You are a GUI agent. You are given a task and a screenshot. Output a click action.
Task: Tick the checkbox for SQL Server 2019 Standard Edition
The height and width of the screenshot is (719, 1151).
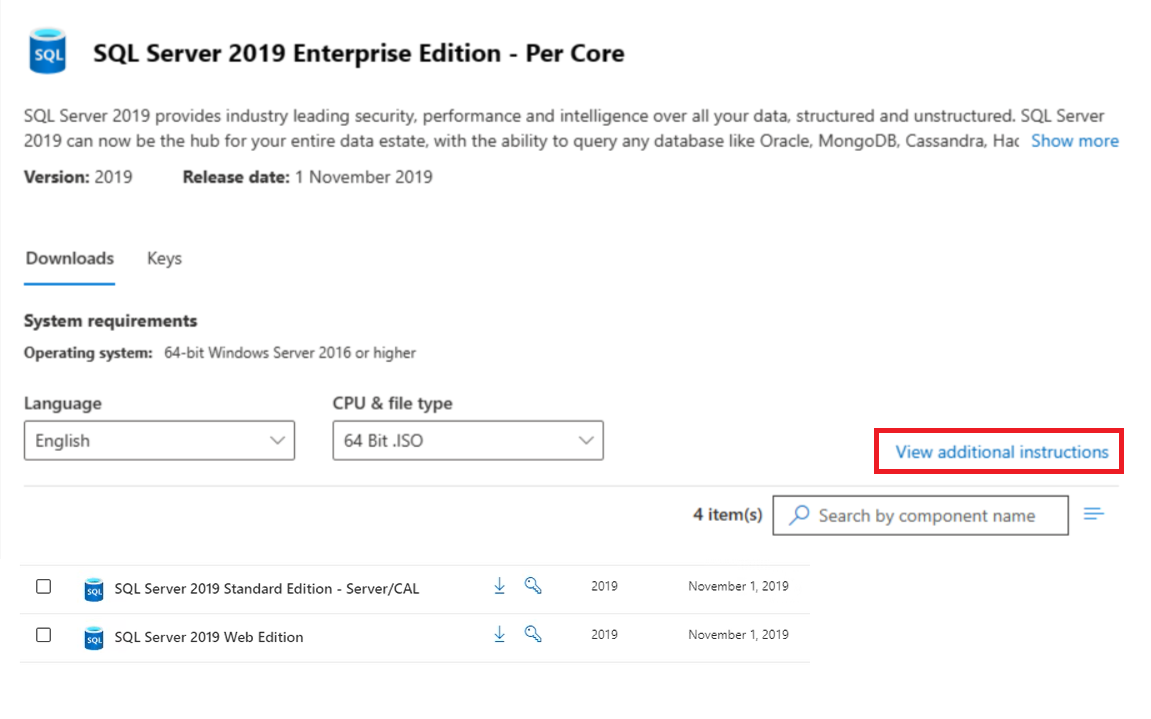coord(44,587)
